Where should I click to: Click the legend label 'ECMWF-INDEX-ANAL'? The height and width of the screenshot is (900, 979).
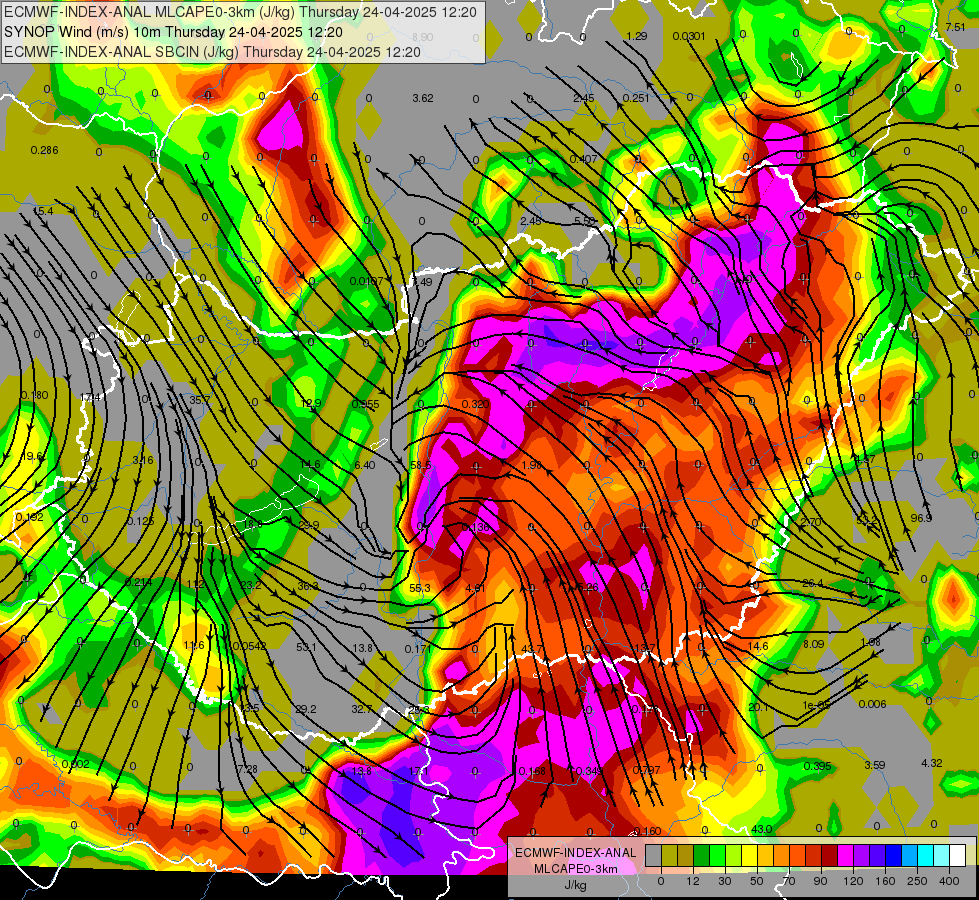click(x=576, y=853)
